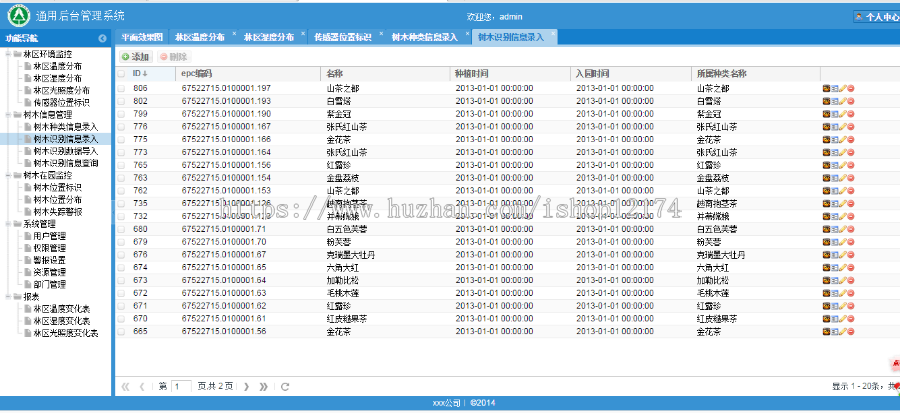900x413 pixels.
Task: Go to the next page using the arrow
Action: pyautogui.click(x=246, y=387)
